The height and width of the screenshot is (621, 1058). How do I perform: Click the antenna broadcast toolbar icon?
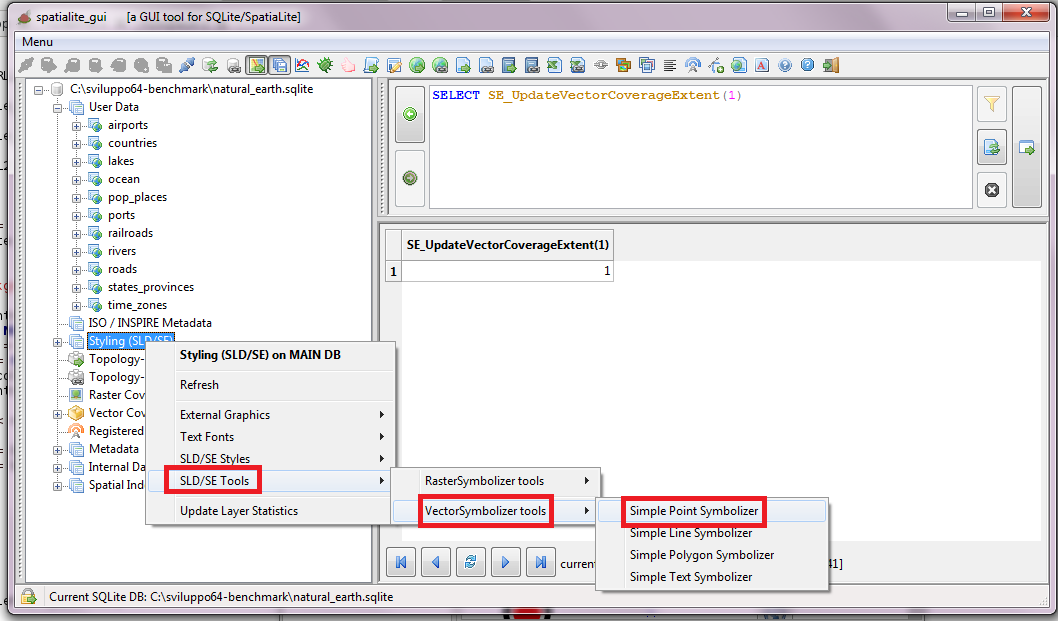693,65
